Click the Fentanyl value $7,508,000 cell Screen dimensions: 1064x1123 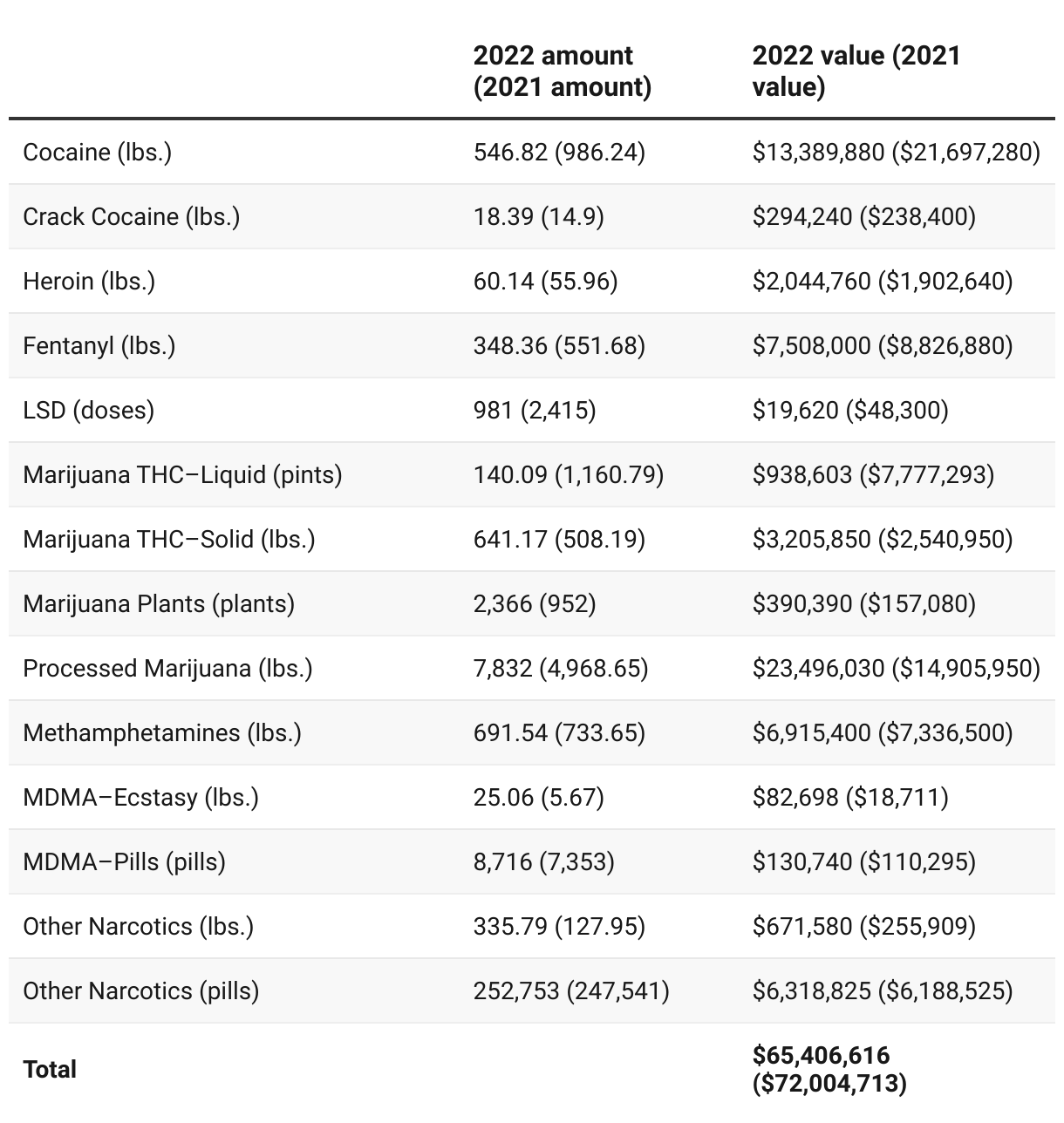883,345
